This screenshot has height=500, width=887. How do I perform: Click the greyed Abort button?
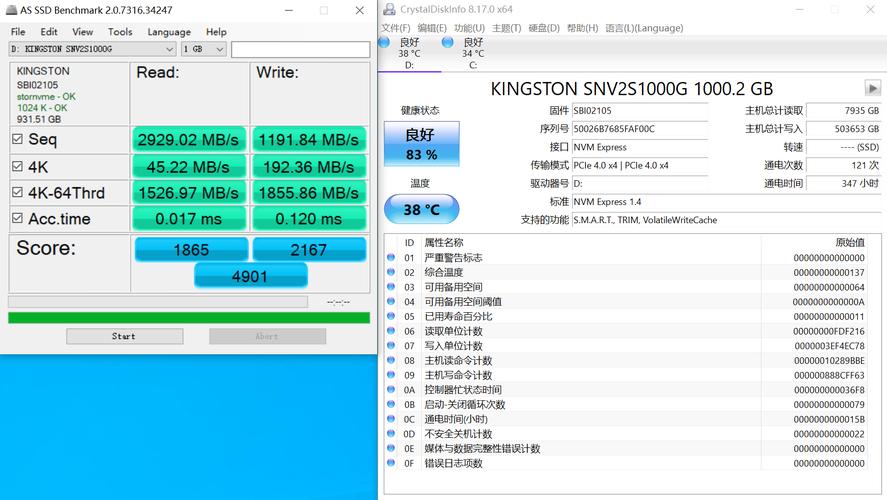[267, 336]
